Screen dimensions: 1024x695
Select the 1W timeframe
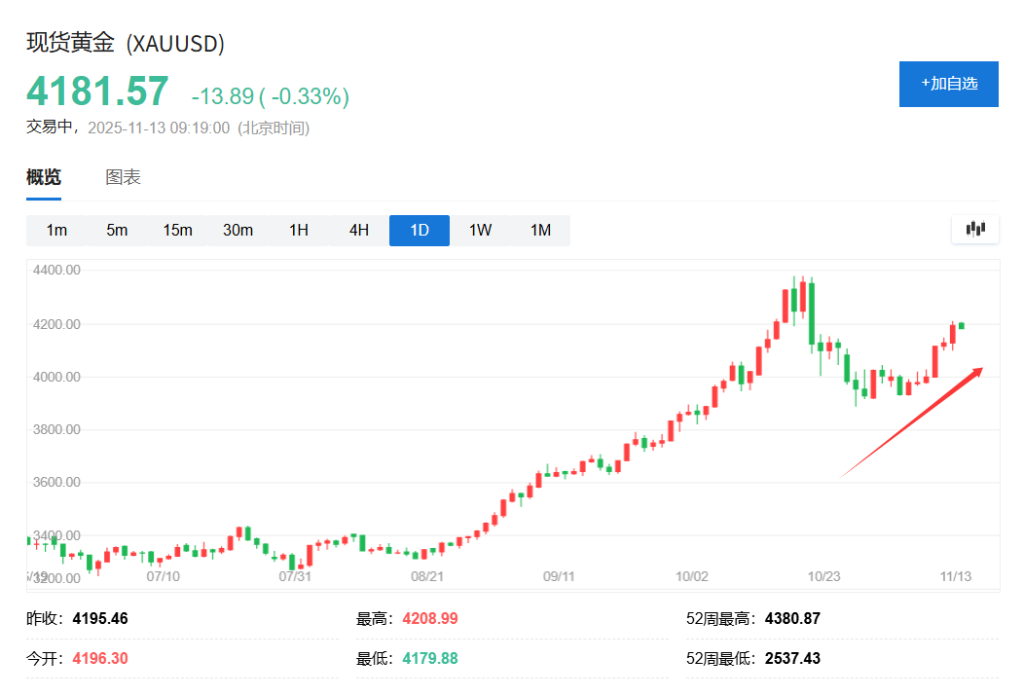tap(480, 229)
